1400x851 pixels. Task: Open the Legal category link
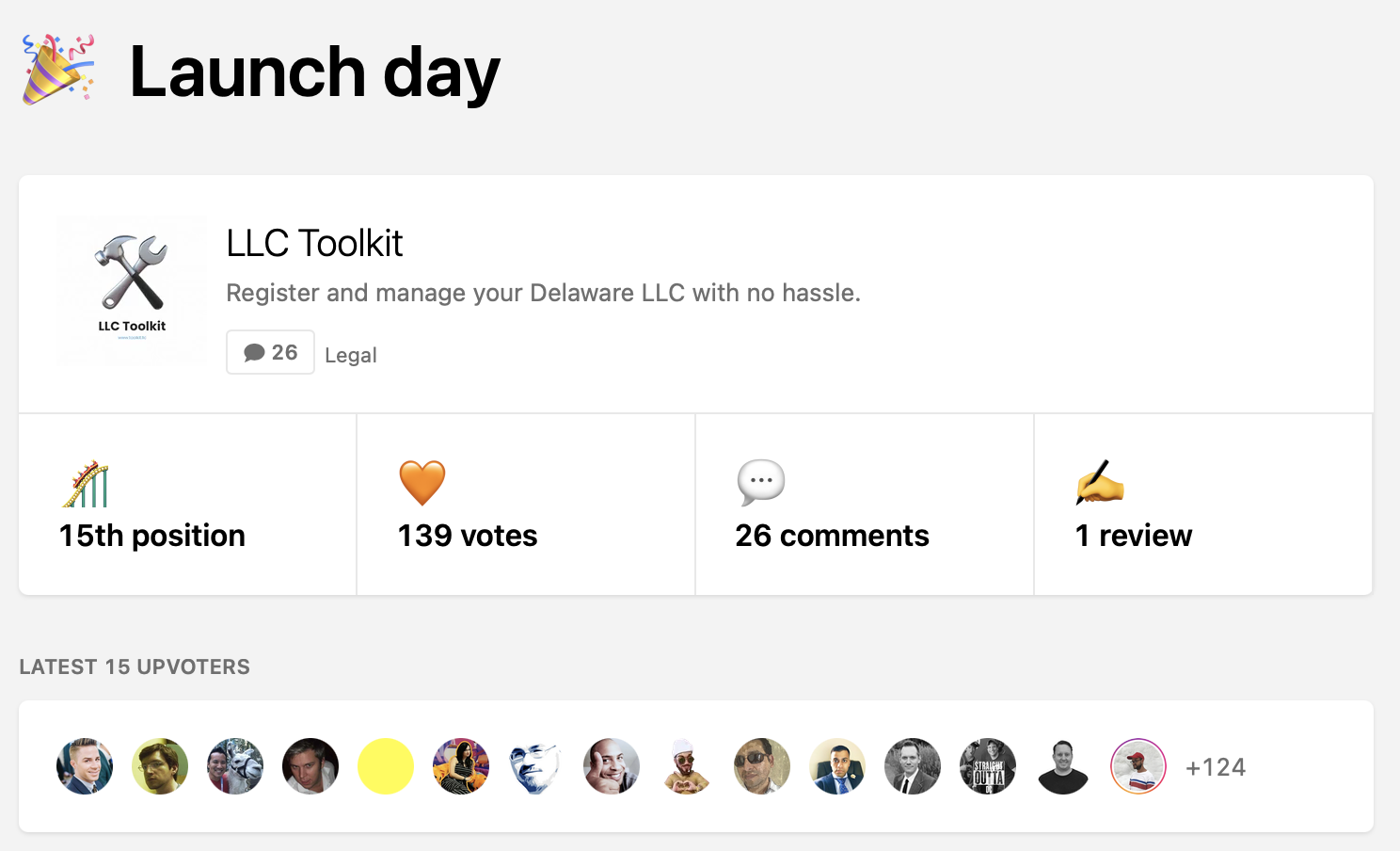[351, 355]
